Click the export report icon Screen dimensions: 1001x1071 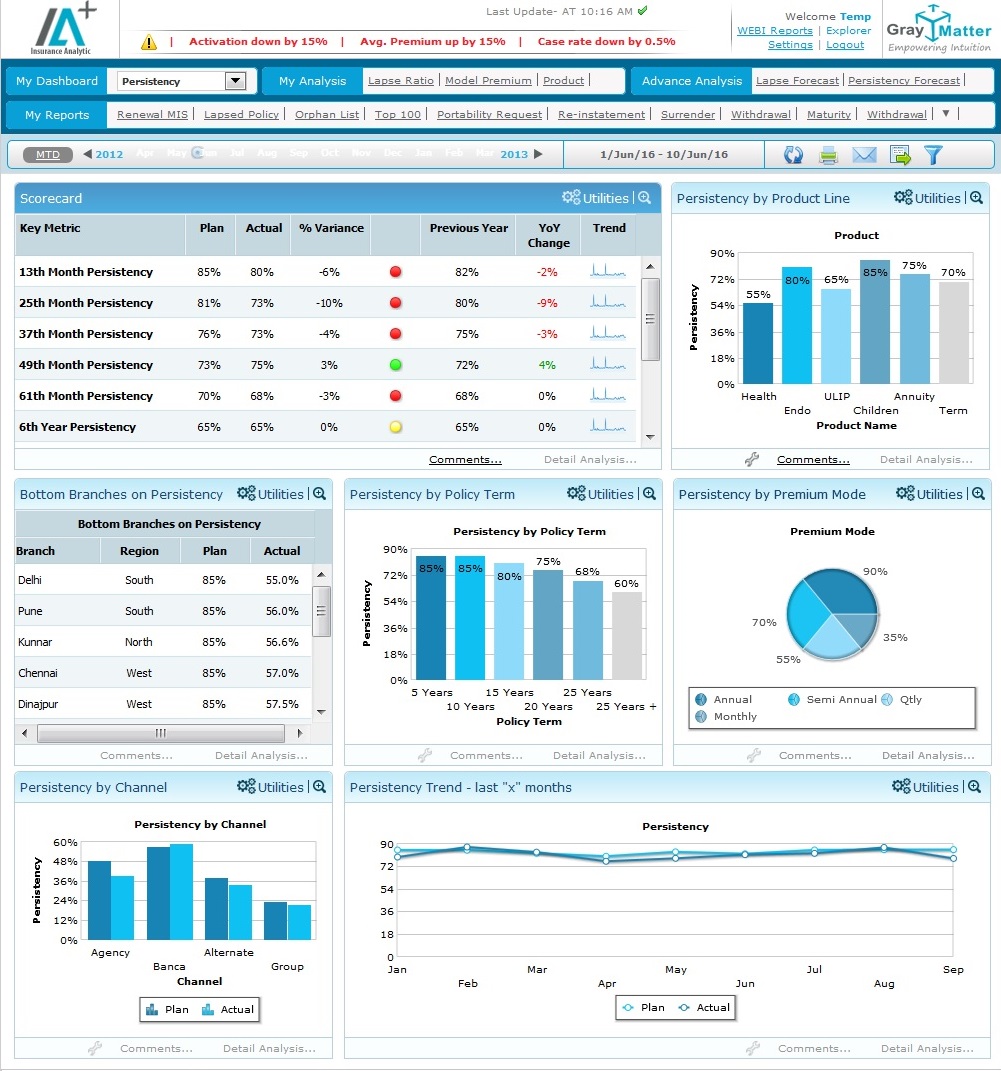click(x=898, y=155)
